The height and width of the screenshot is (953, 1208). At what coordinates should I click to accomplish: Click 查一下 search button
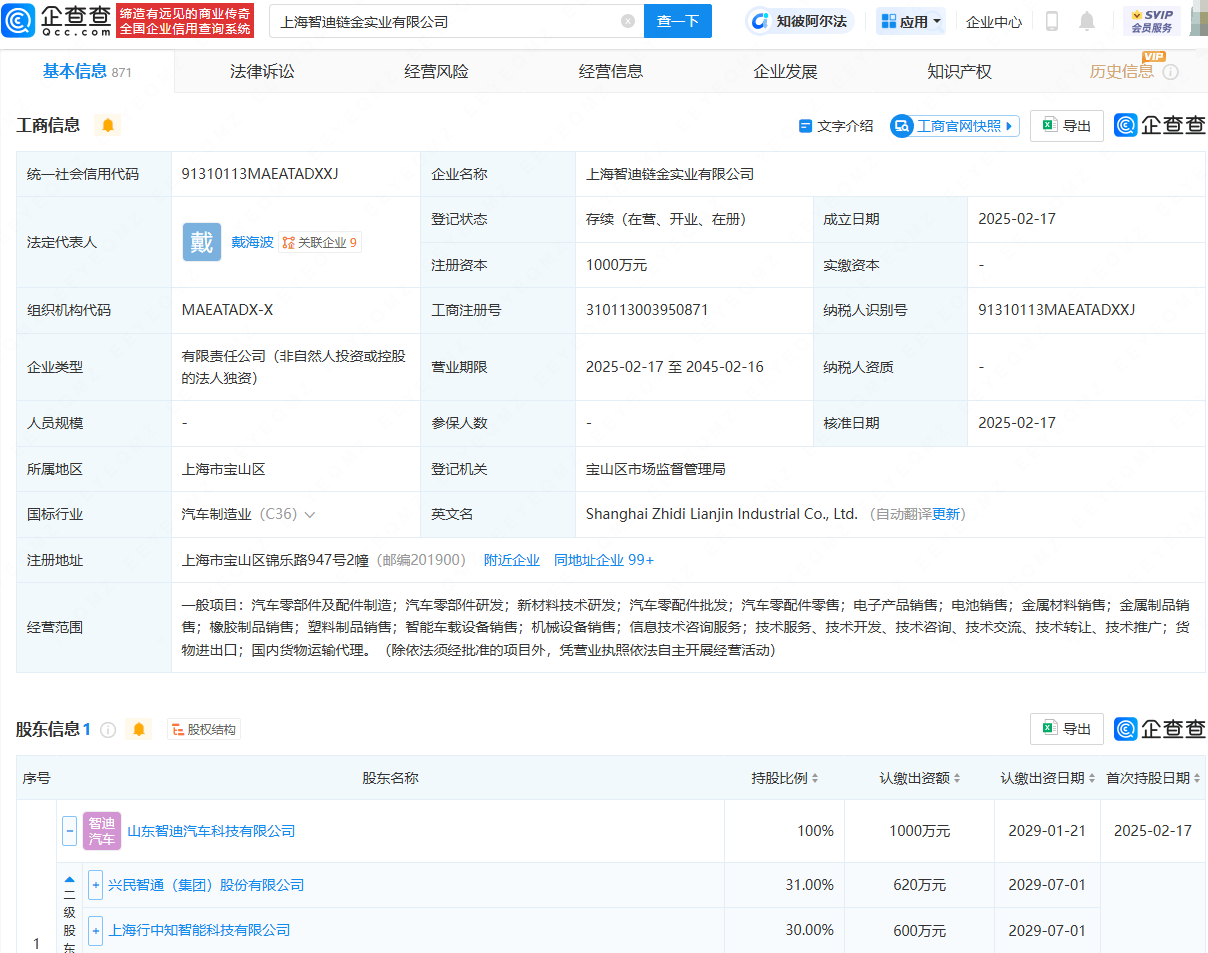pos(678,21)
